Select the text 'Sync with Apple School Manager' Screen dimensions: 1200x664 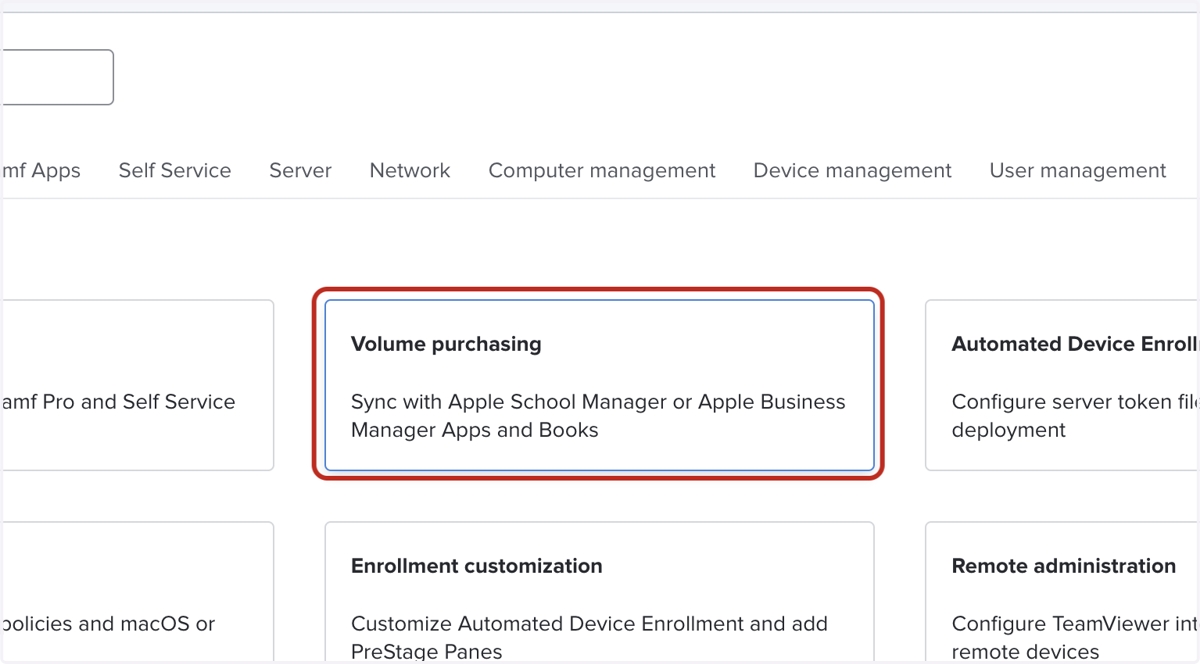509,402
